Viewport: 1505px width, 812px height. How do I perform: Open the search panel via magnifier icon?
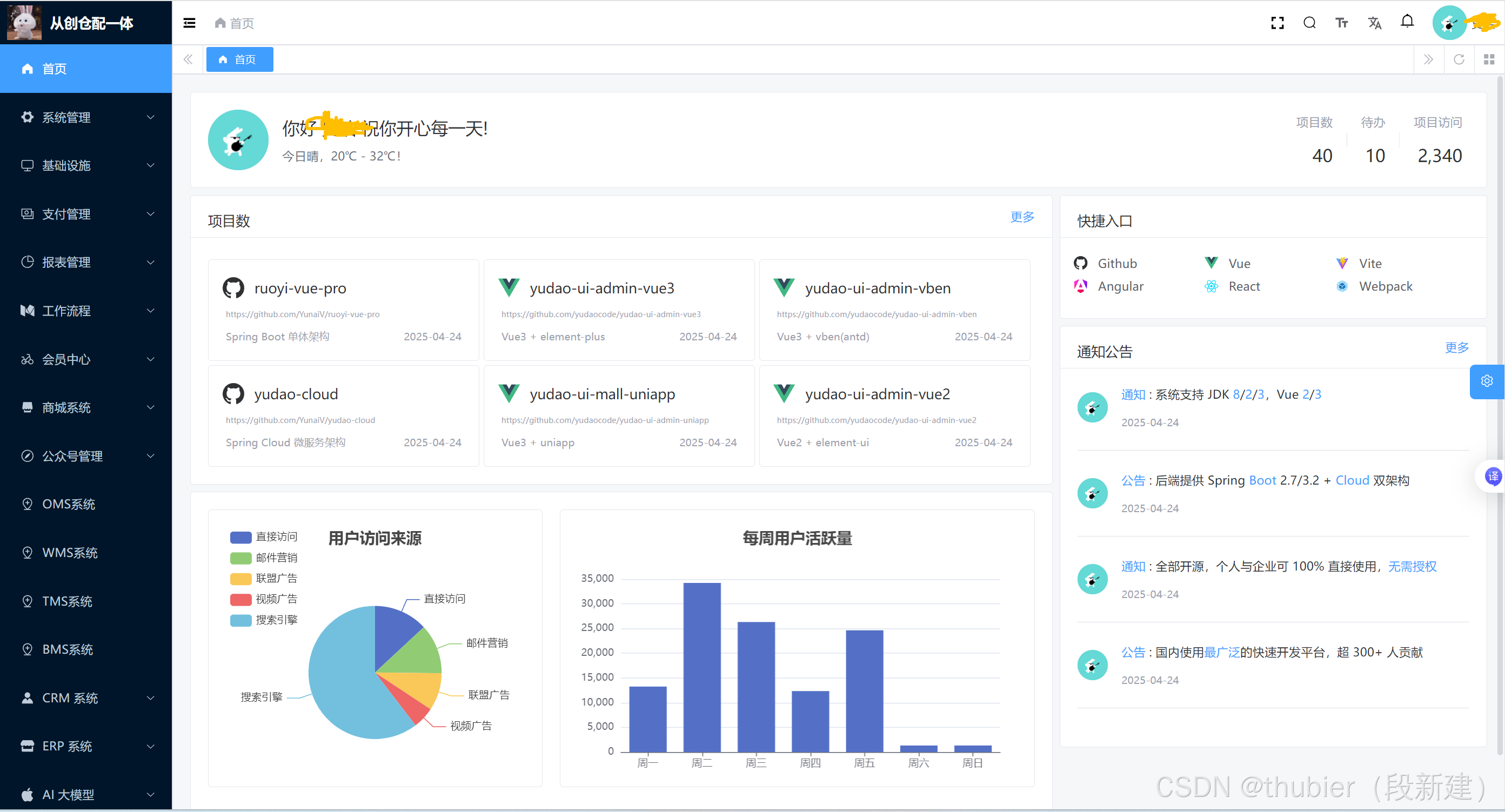click(x=1309, y=23)
